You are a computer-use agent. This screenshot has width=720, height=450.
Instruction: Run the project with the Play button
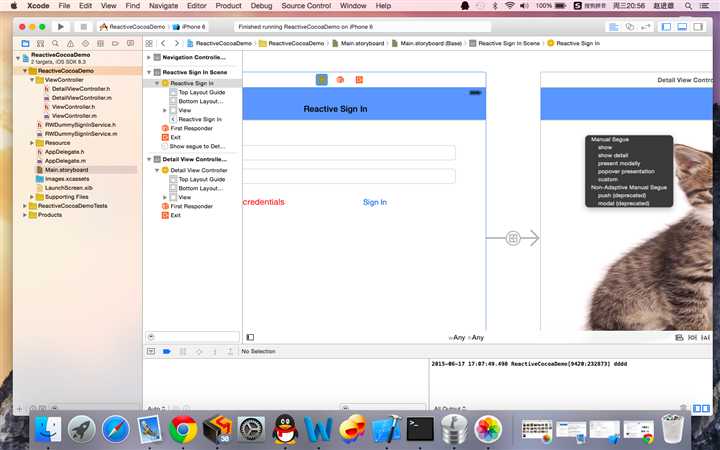coord(61,26)
